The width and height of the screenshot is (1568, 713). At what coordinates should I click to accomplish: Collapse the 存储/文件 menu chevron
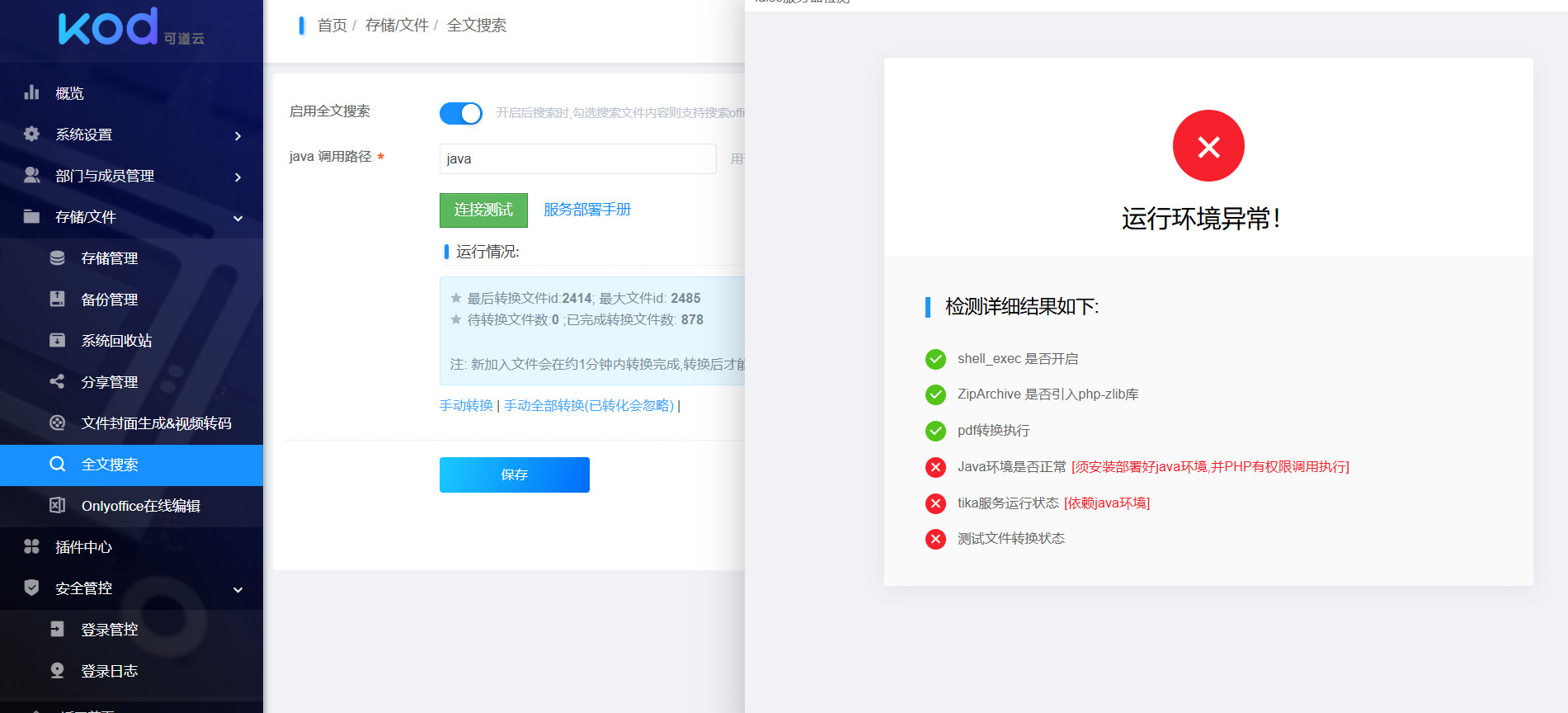[238, 218]
